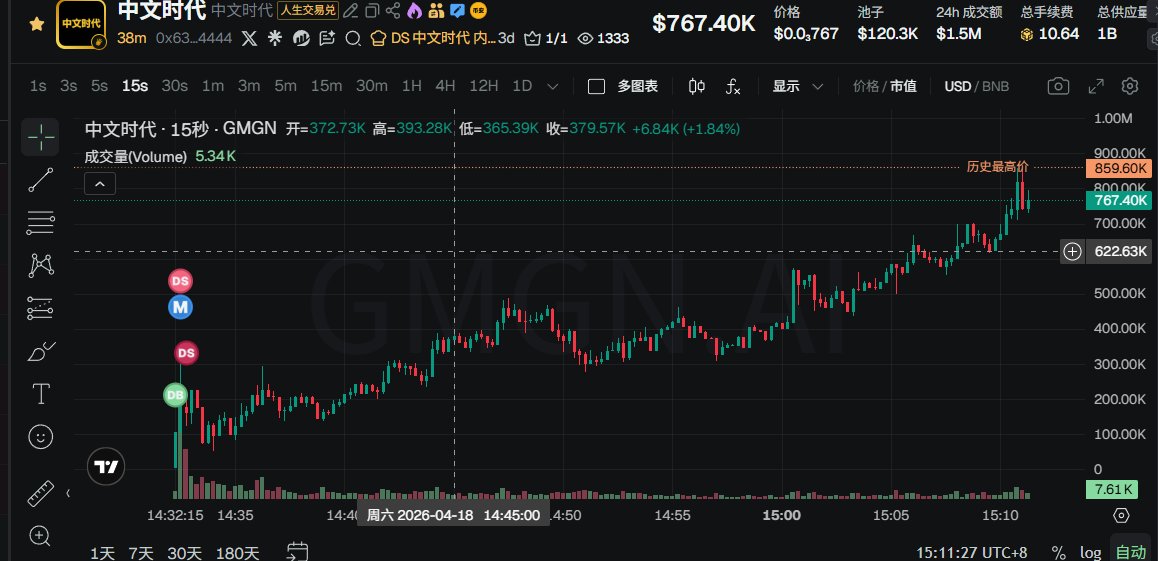
Task: Switch to the 15m timeframe
Action: [x=326, y=86]
